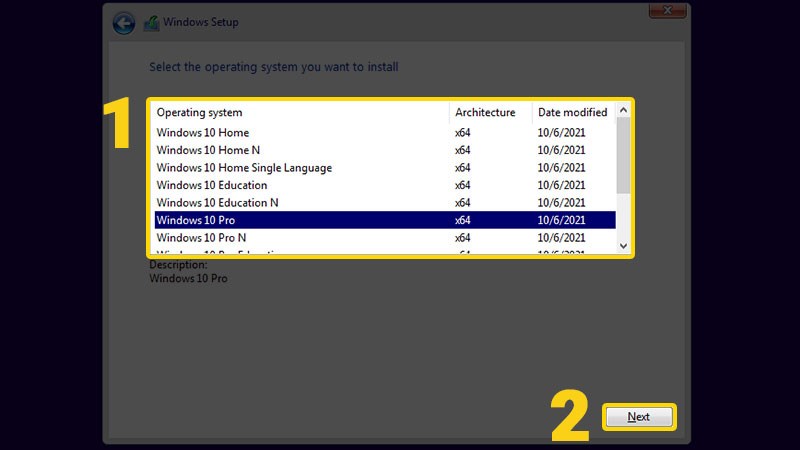Click the Operating system column header
The height and width of the screenshot is (450, 800).
coord(301,112)
